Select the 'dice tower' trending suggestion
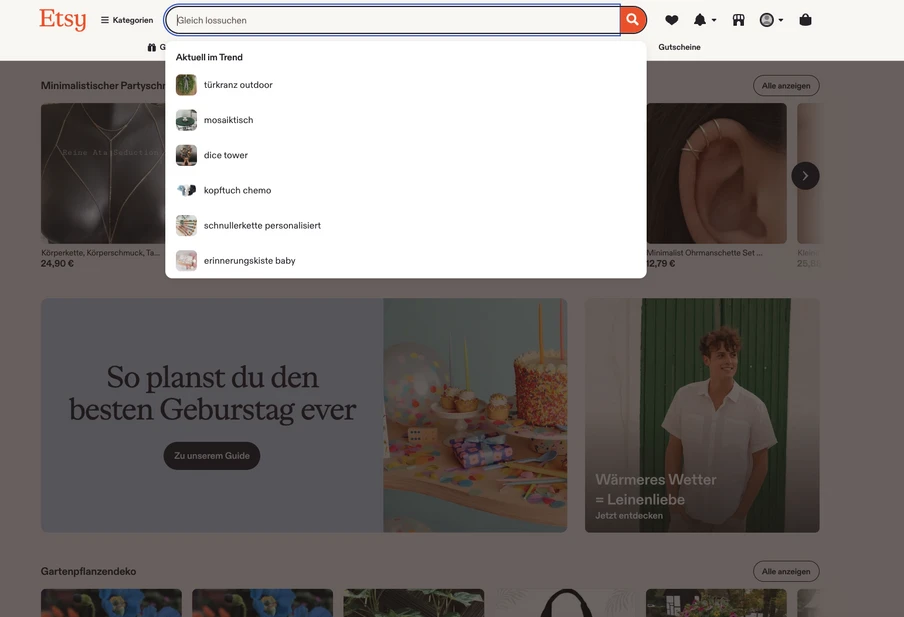Image resolution: width=904 pixels, height=617 pixels. tap(226, 155)
